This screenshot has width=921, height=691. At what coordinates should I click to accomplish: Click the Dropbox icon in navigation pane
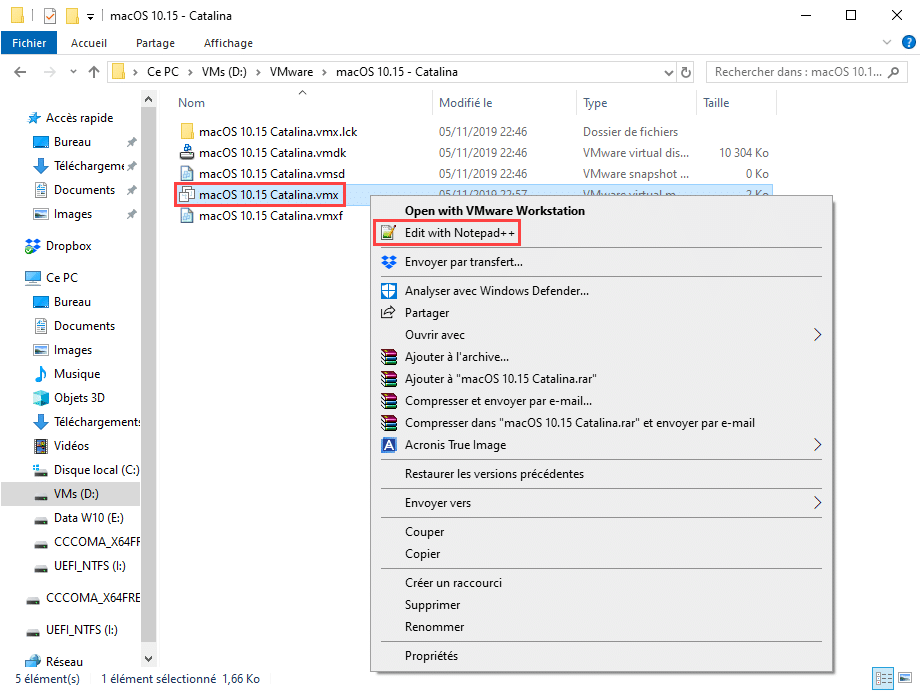point(33,246)
